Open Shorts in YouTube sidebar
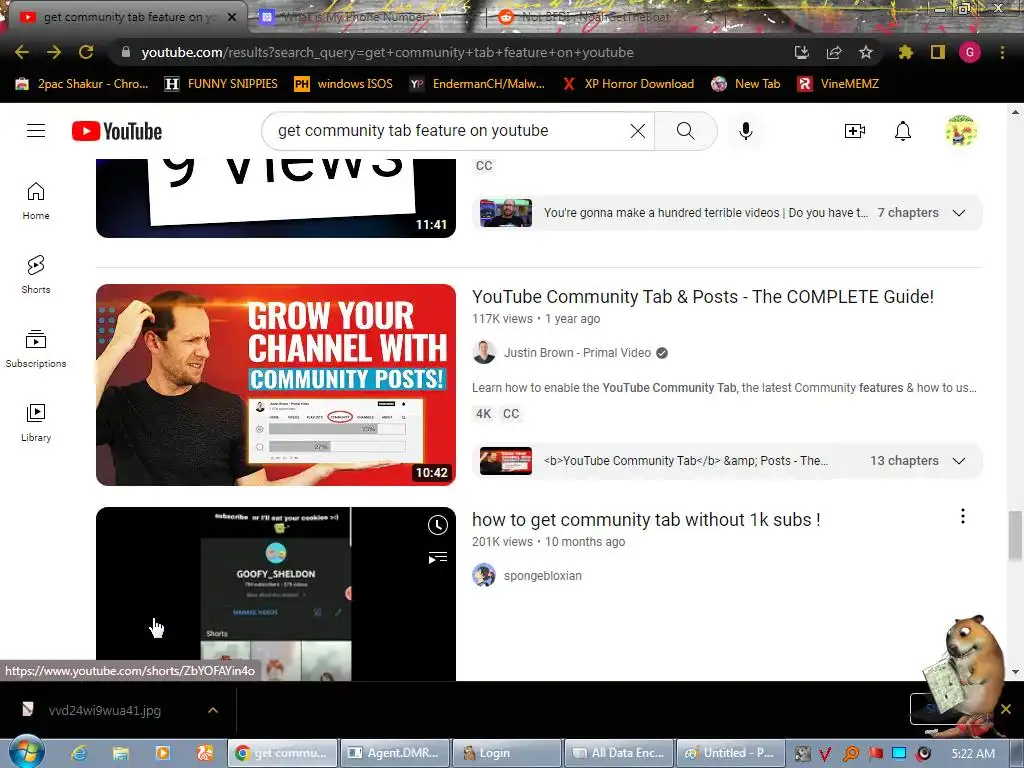 36,275
